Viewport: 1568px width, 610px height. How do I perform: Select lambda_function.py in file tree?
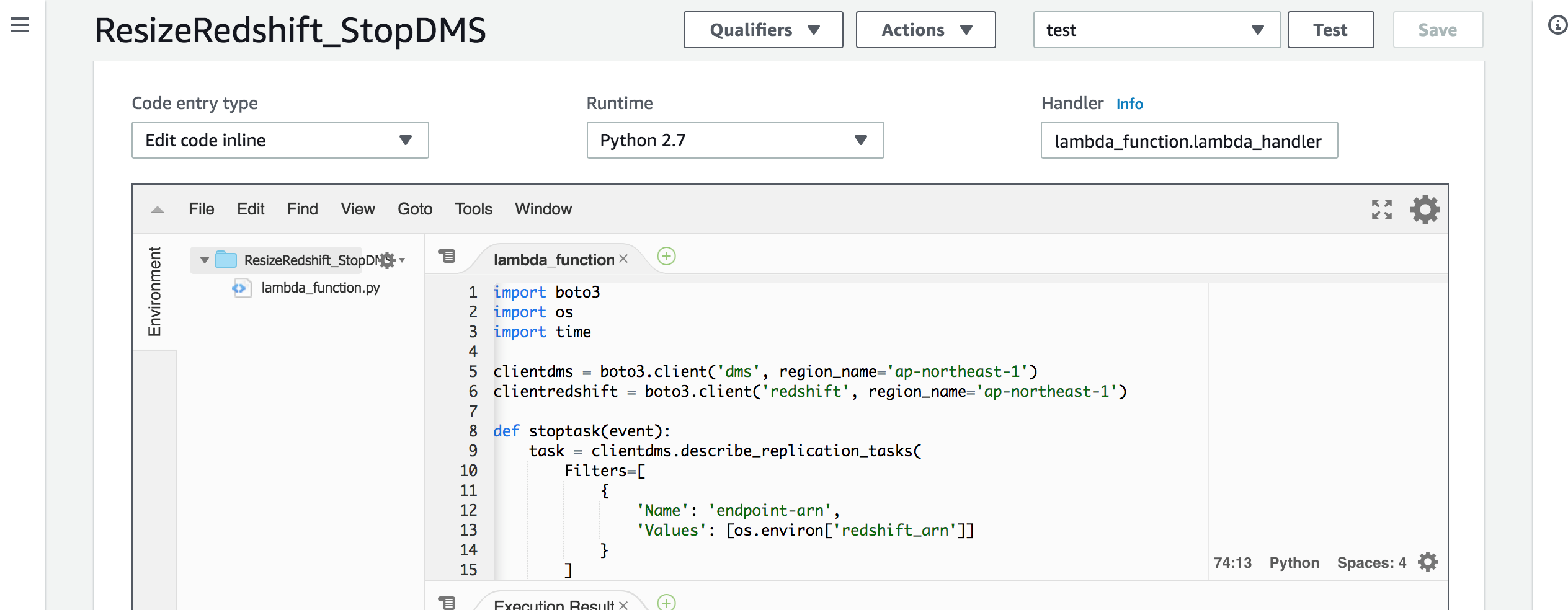coord(321,288)
